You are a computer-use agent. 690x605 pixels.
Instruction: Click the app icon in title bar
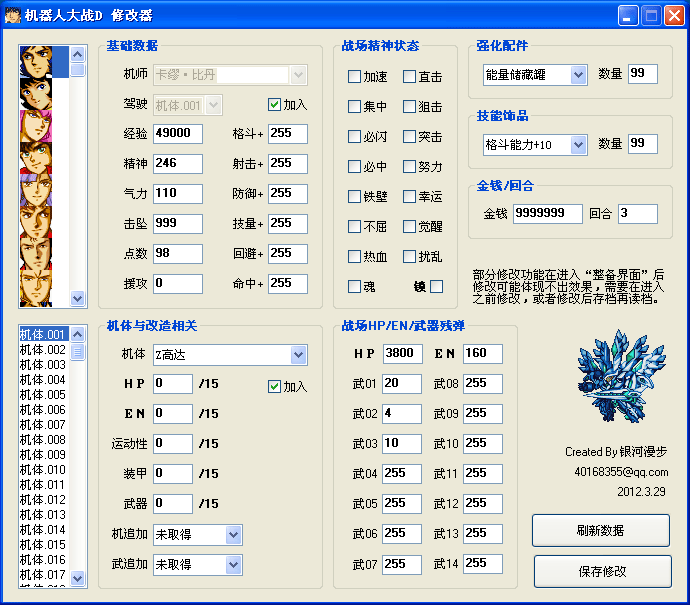pyautogui.click(x=13, y=15)
